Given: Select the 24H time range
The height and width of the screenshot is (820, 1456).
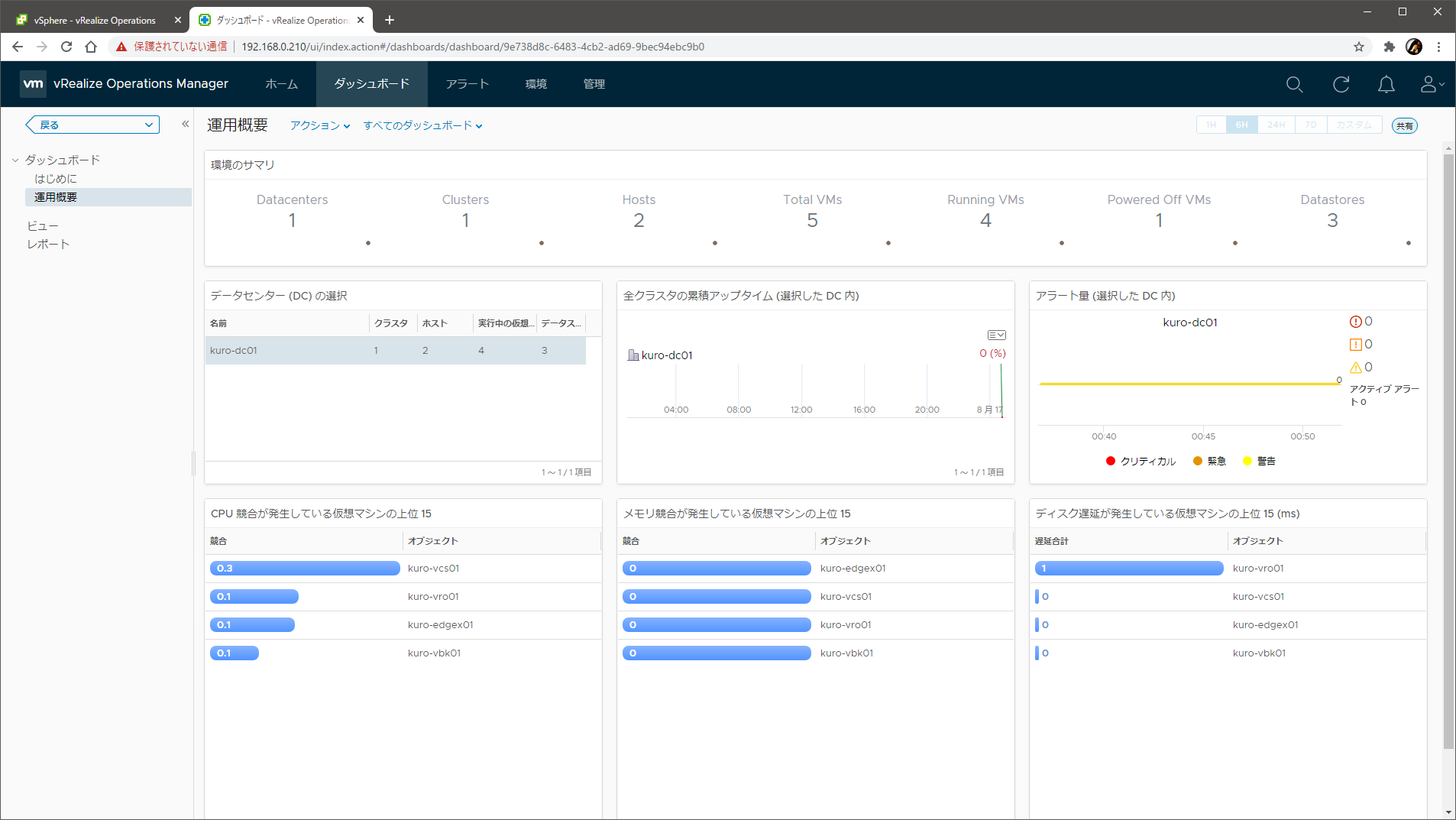Looking at the screenshot, I should 1276,125.
